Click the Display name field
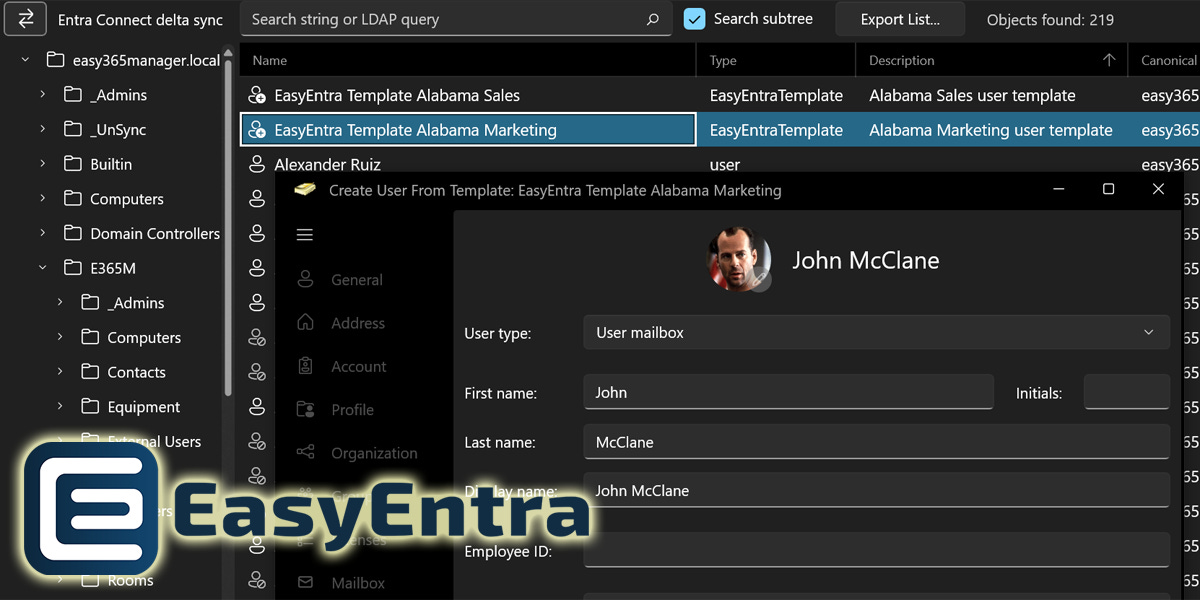 click(x=876, y=490)
